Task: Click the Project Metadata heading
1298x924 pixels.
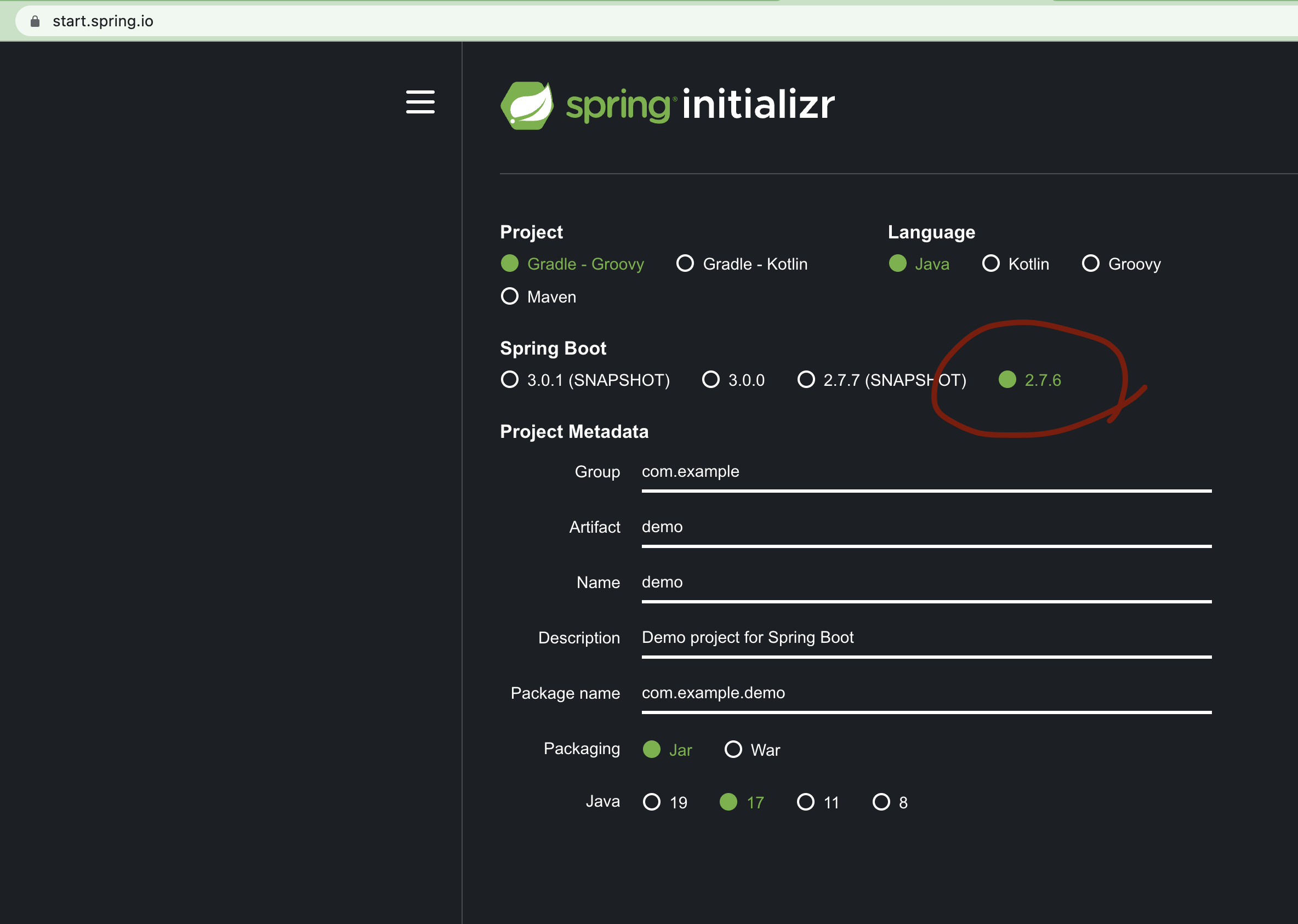Action: click(574, 431)
